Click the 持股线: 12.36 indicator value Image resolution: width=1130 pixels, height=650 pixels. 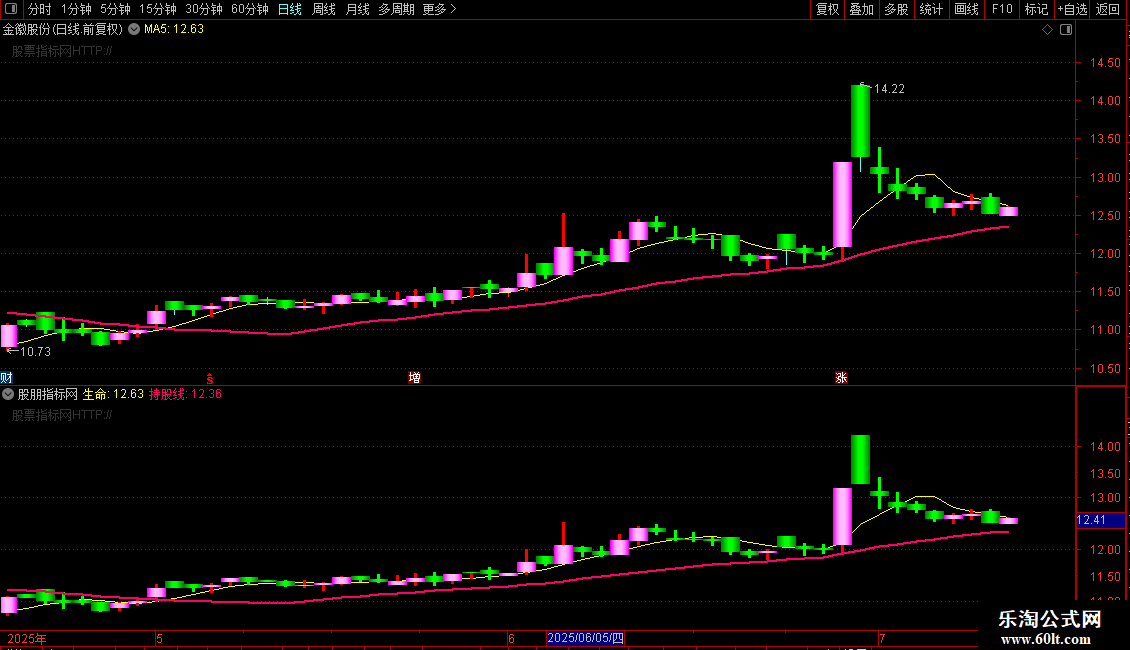pos(185,394)
